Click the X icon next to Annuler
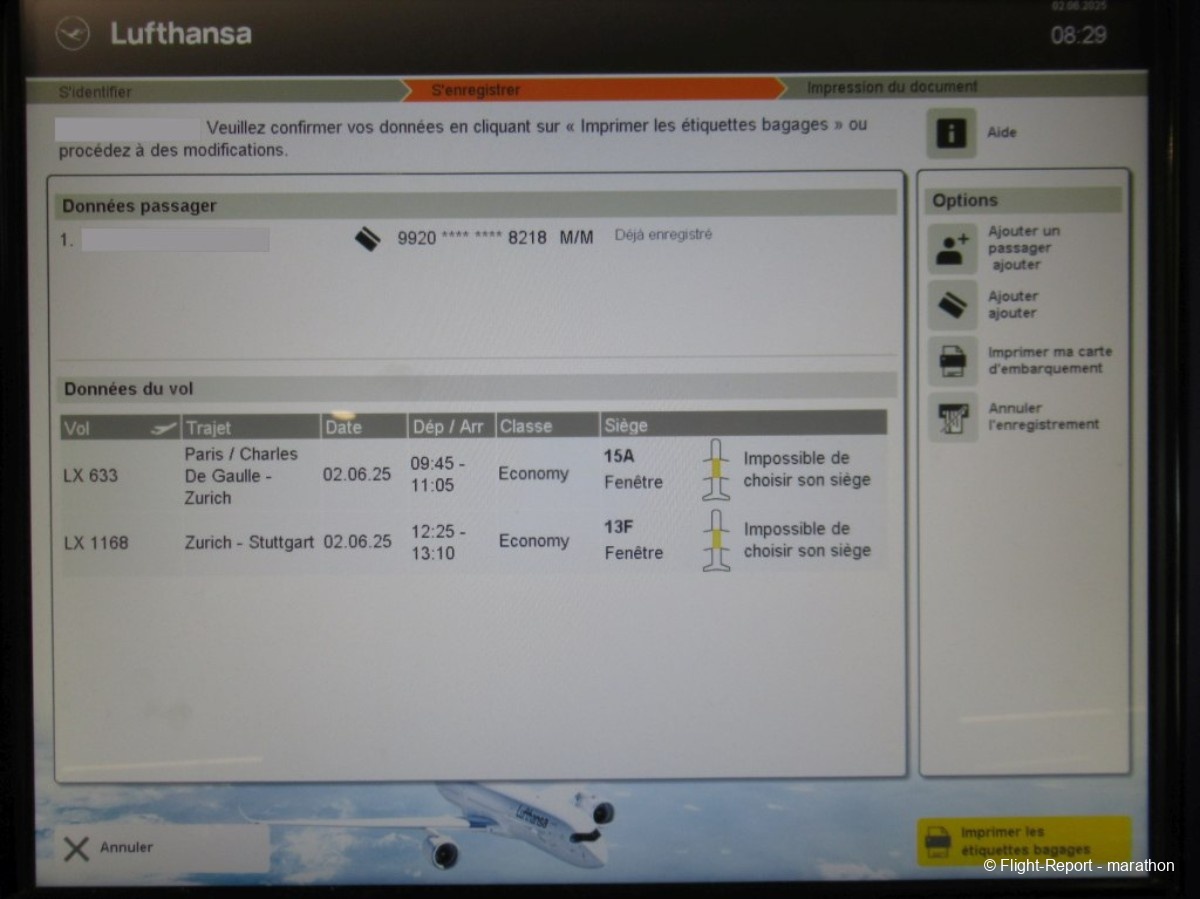This screenshot has width=1200, height=899. pos(76,848)
